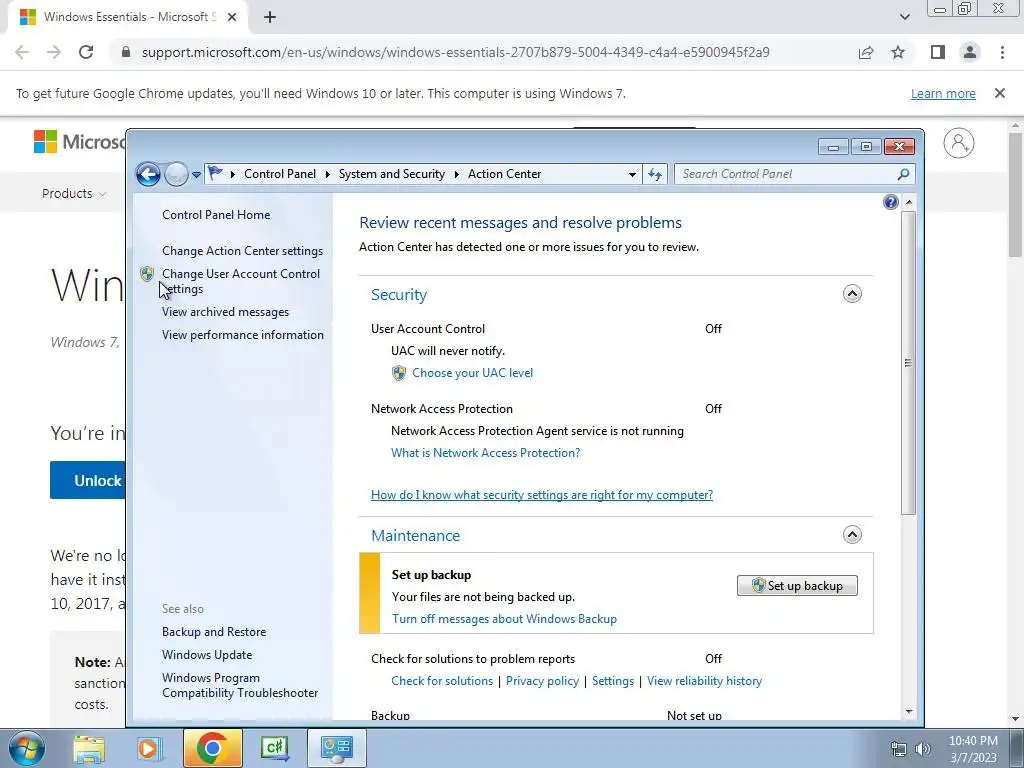
Task: Open How do I know security settings link
Action: click(x=542, y=495)
